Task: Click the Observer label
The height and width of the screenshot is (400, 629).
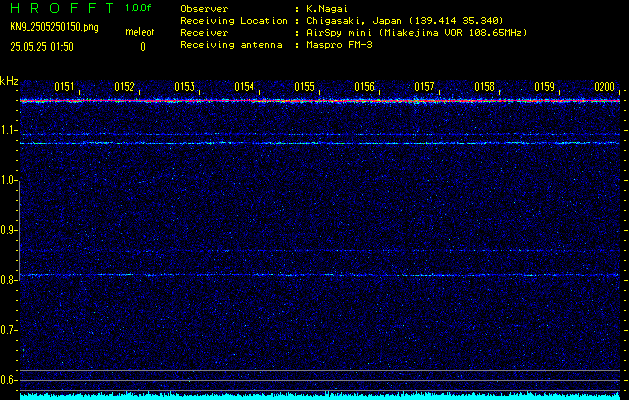Action: tap(204, 9)
